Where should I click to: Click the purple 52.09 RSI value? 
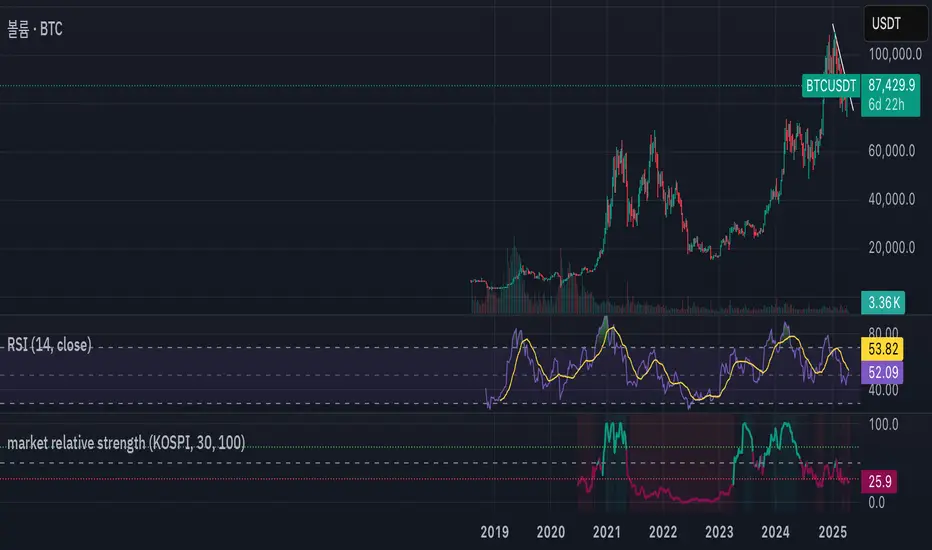point(882,372)
